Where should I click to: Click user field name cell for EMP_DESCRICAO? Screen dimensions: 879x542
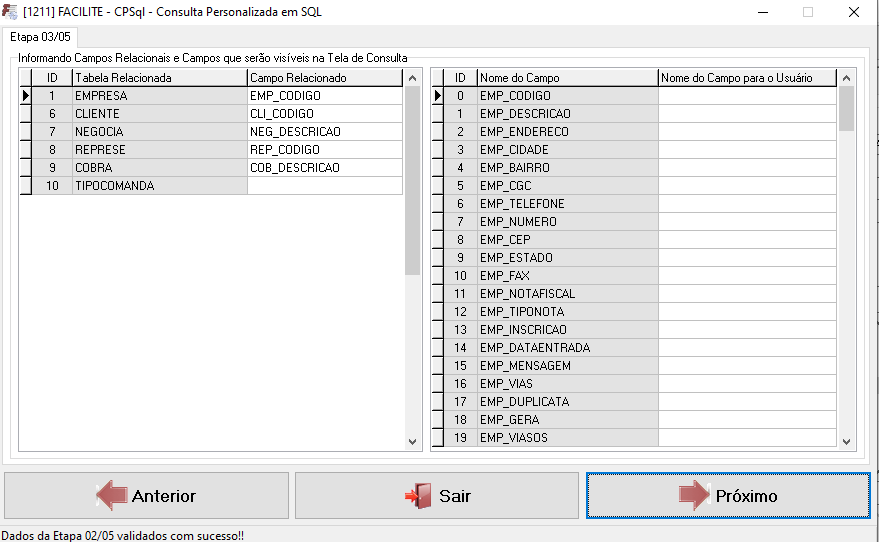(x=747, y=114)
